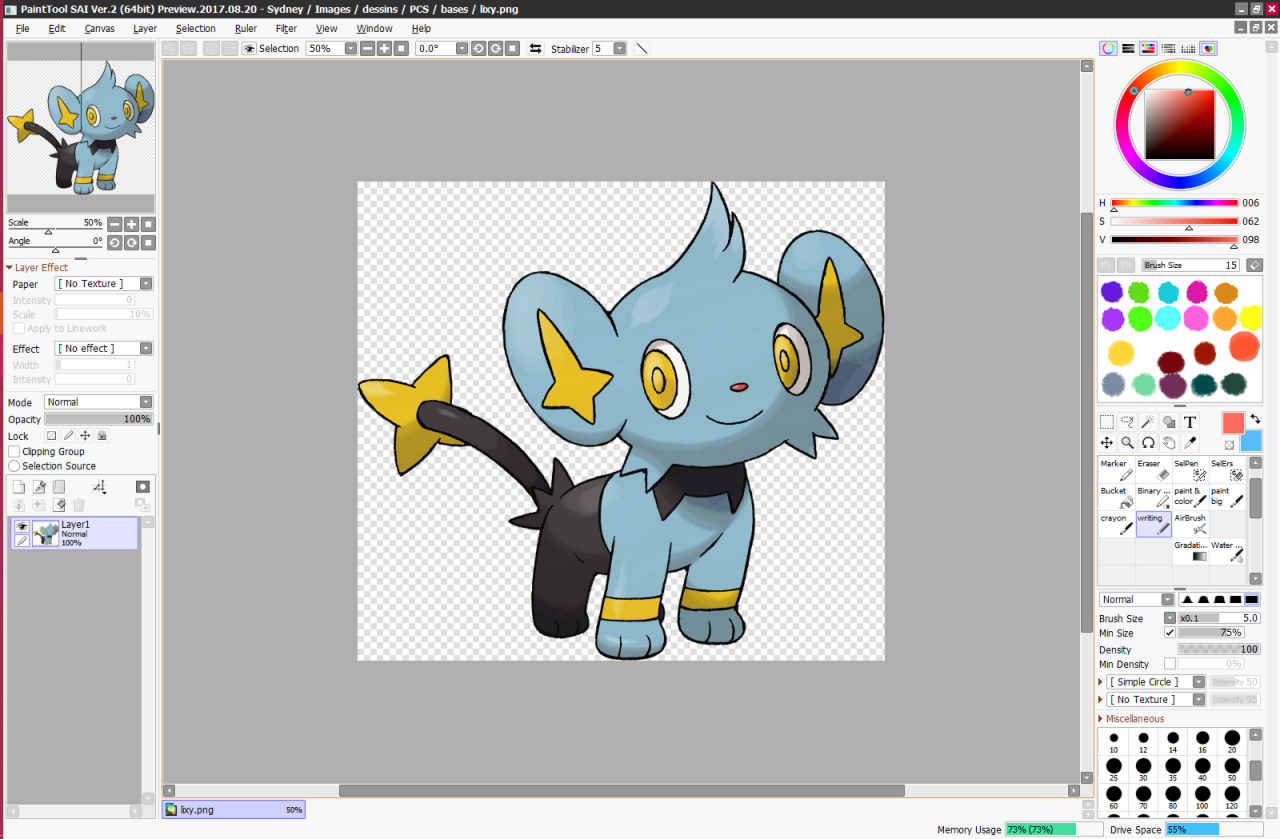Hide Layer1 with its eye icon
The image size is (1280, 839).
22,526
